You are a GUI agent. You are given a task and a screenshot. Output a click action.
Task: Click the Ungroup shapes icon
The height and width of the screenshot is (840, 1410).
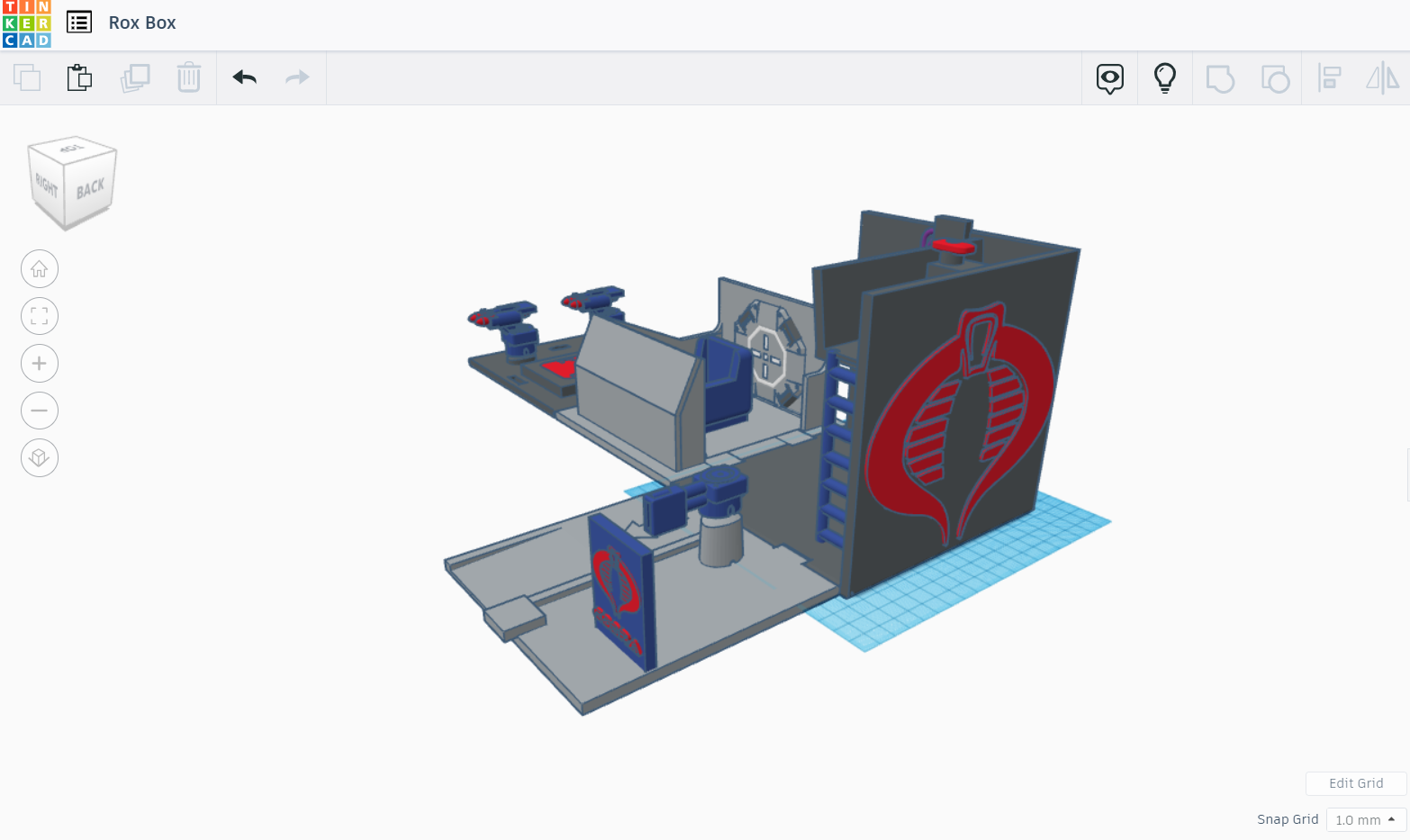(x=1275, y=78)
